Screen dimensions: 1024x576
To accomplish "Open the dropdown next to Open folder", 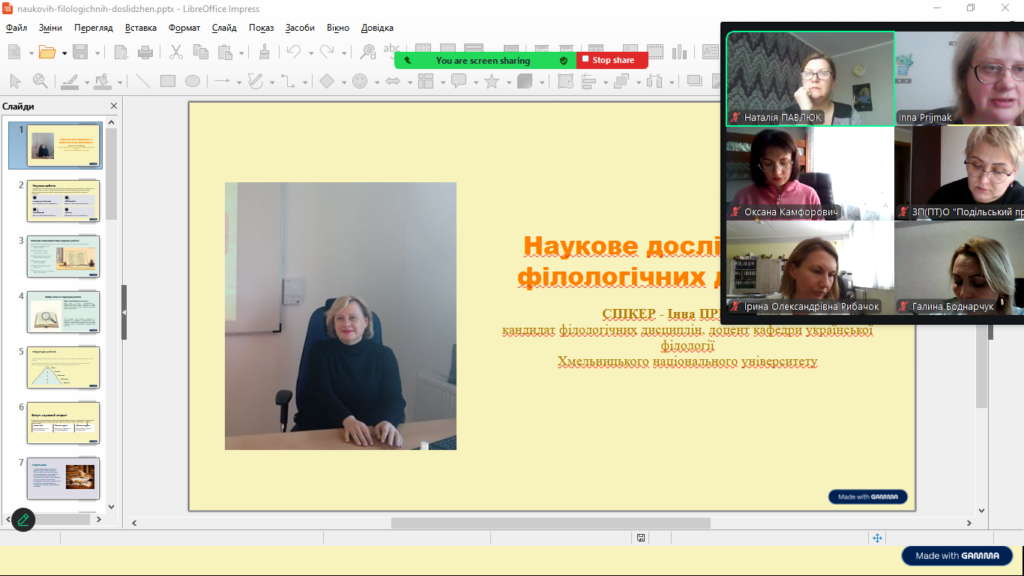I will tap(62, 53).
